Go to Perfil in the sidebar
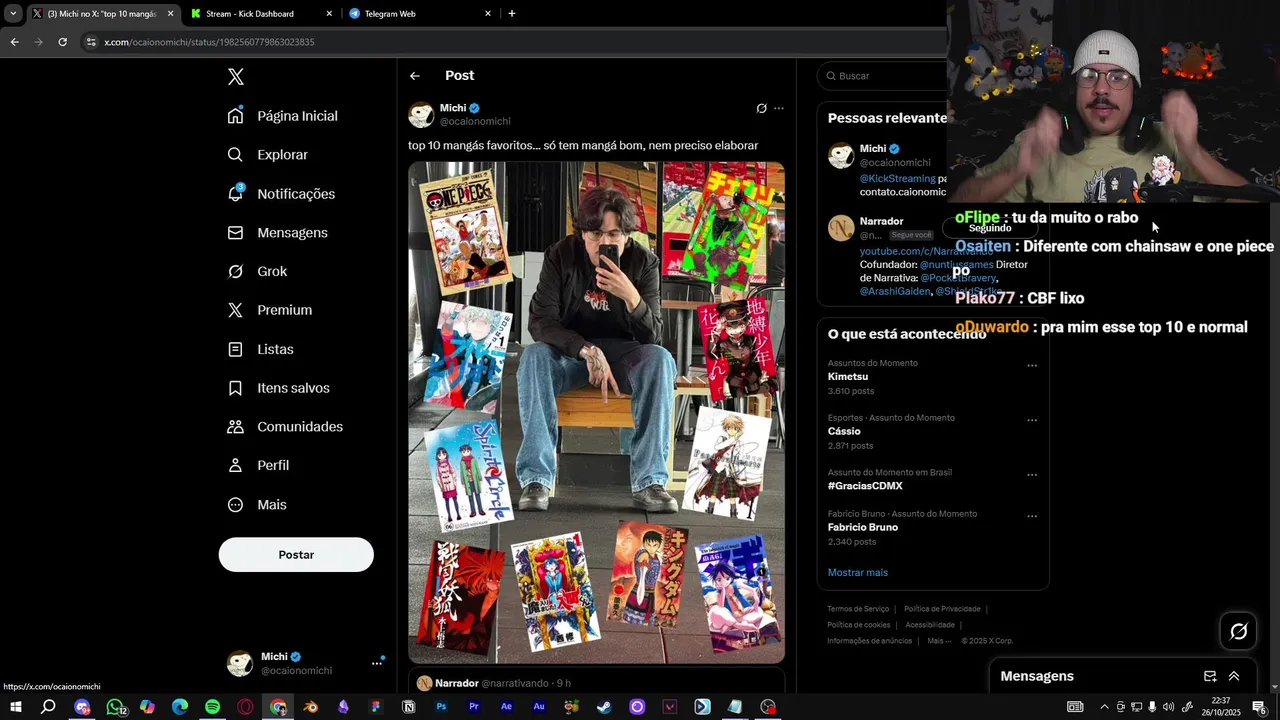The height and width of the screenshot is (720, 1280). coord(259,466)
